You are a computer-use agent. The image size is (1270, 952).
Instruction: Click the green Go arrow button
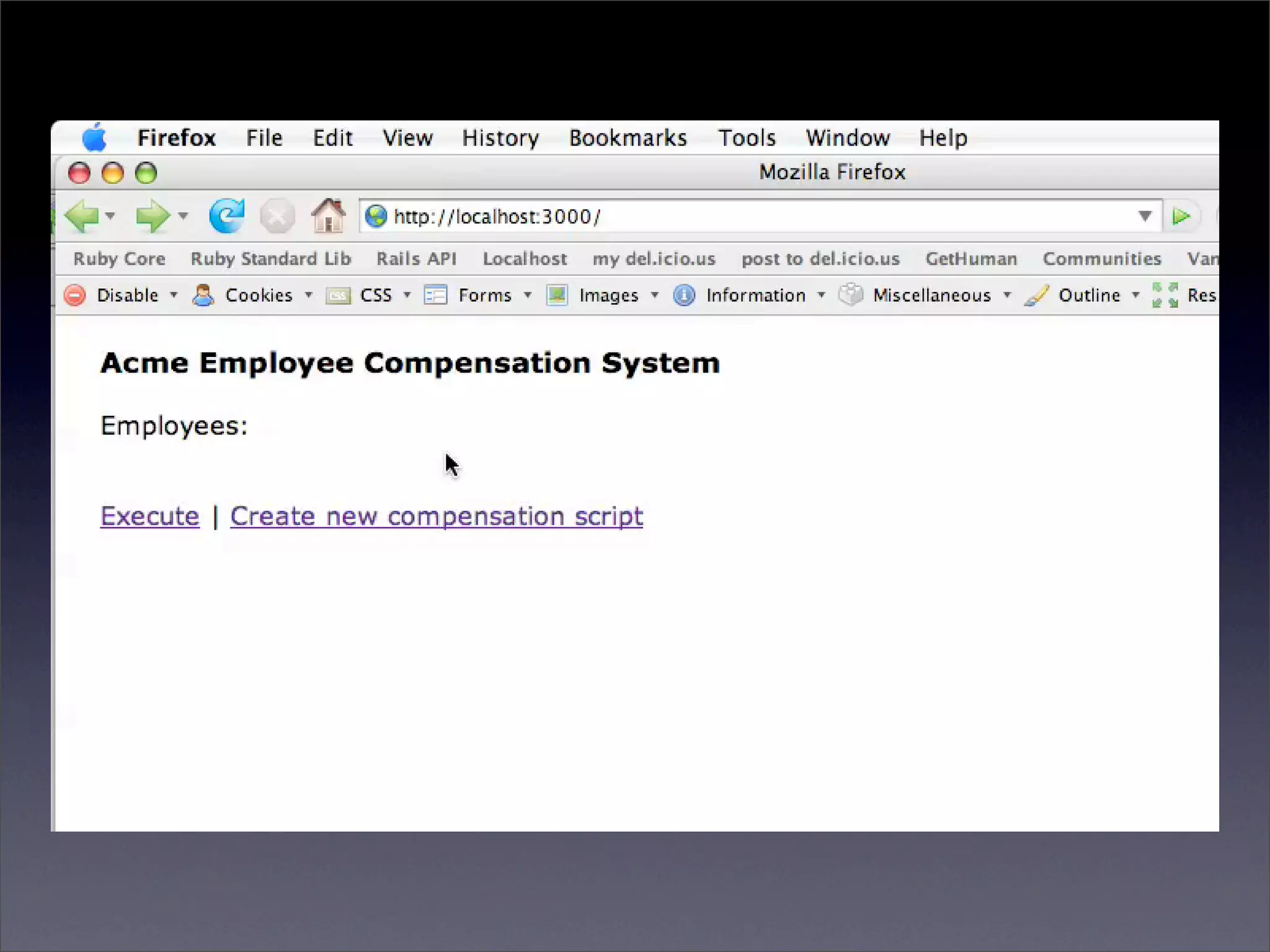pyautogui.click(x=1181, y=216)
